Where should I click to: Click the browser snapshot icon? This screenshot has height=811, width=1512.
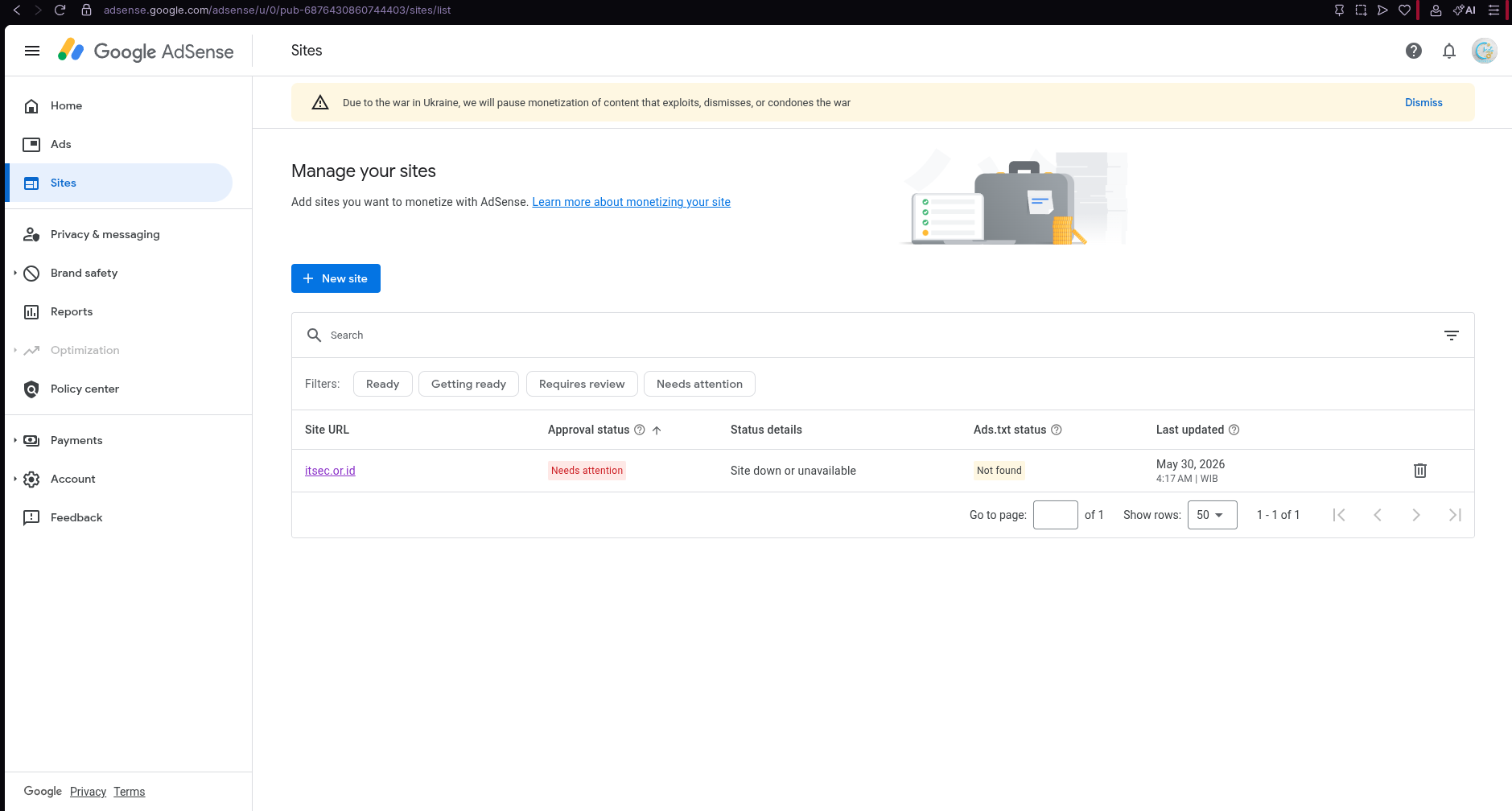pyautogui.click(x=1361, y=10)
